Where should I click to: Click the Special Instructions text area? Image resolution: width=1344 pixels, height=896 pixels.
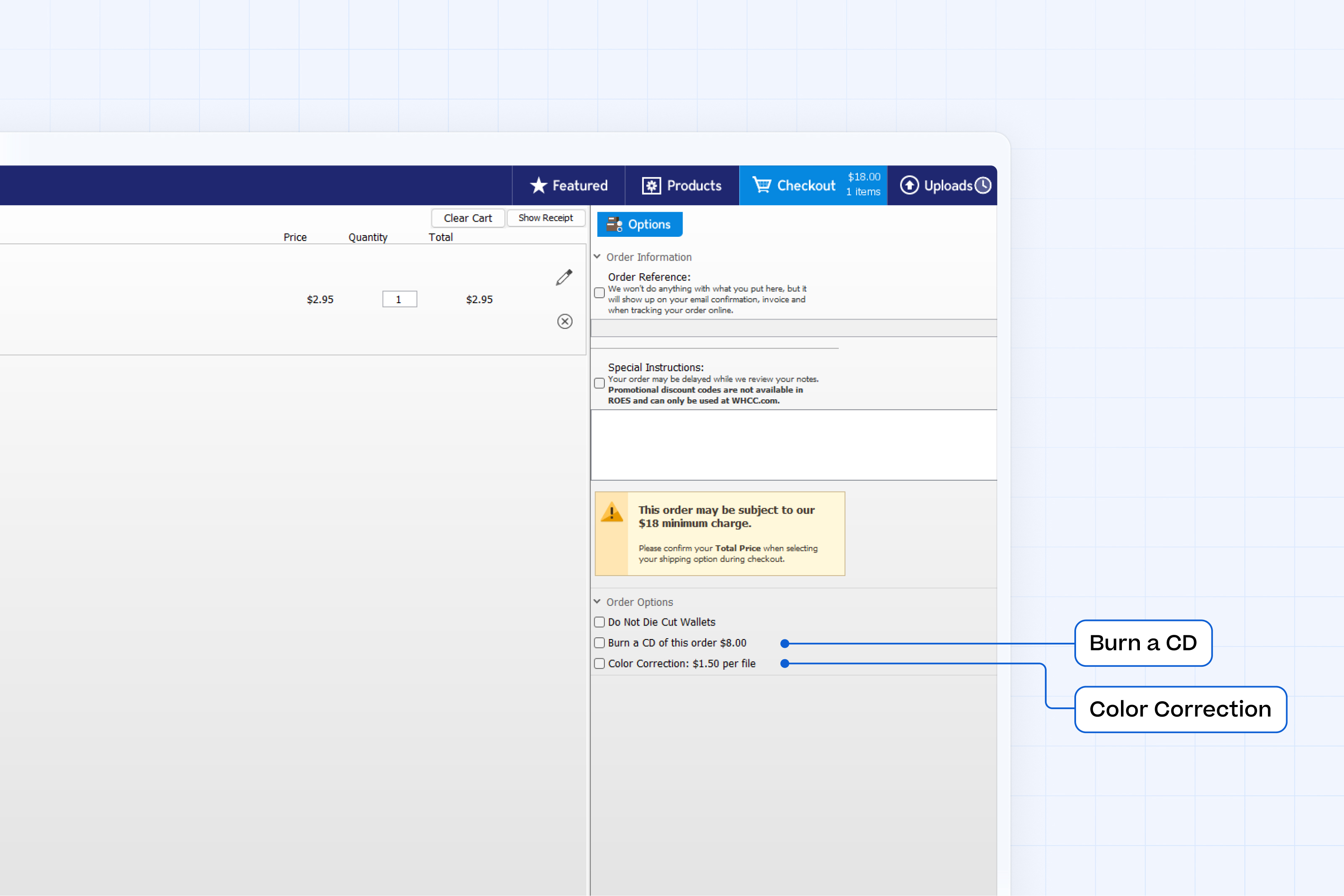[794, 445]
